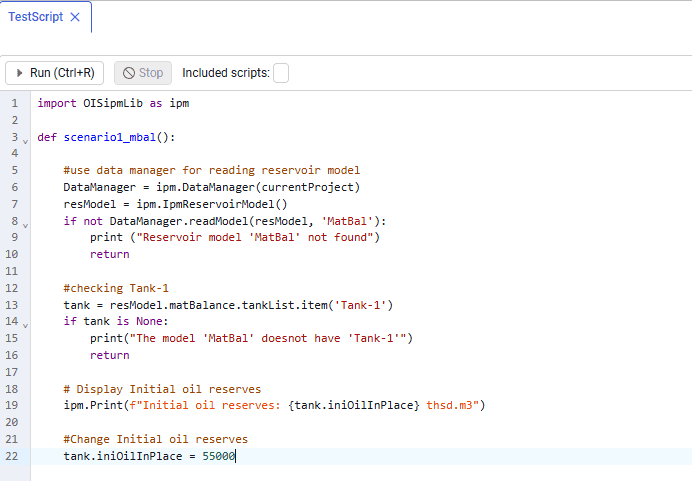The image size is (692, 481).
Task: Click line number 22 in gutter
Action: (12, 456)
